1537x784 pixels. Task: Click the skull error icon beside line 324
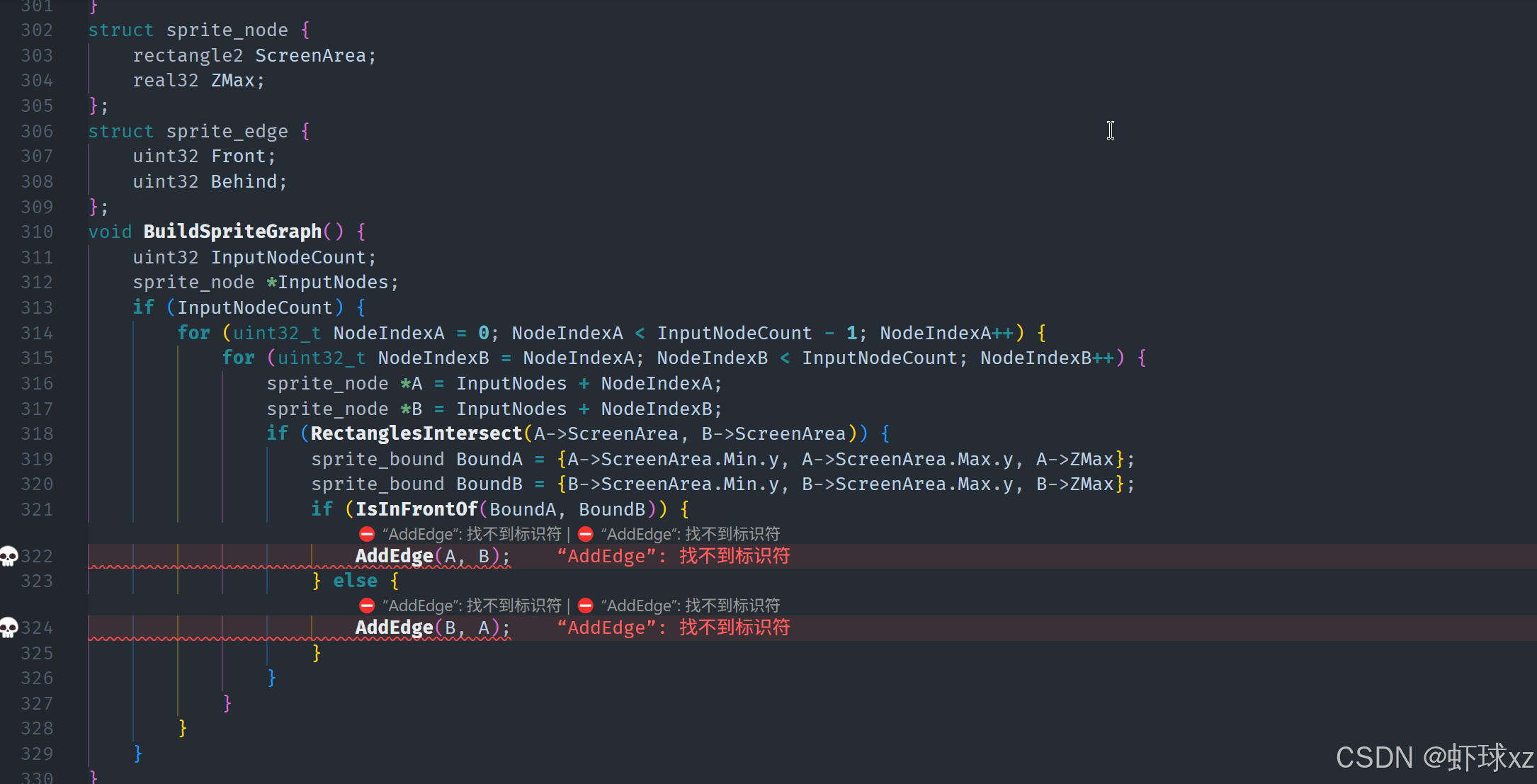click(8, 627)
